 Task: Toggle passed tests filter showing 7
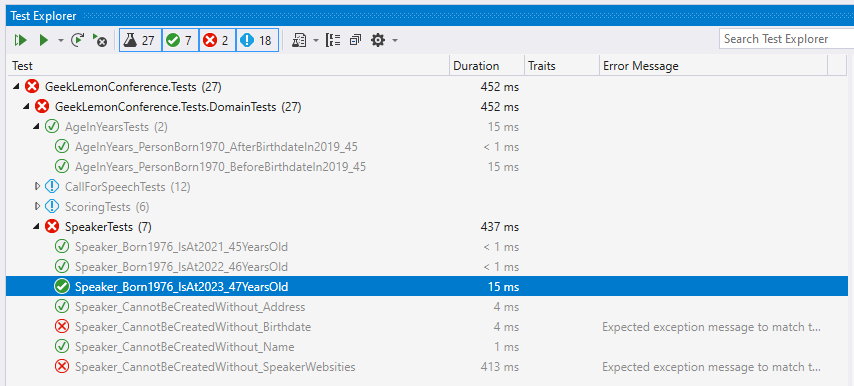pos(180,40)
